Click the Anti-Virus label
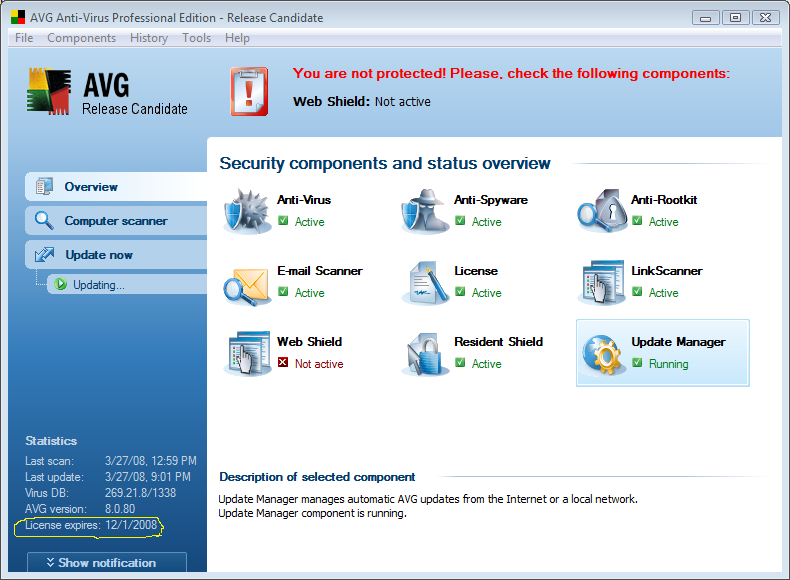This screenshot has height=580, width=790. (304, 200)
